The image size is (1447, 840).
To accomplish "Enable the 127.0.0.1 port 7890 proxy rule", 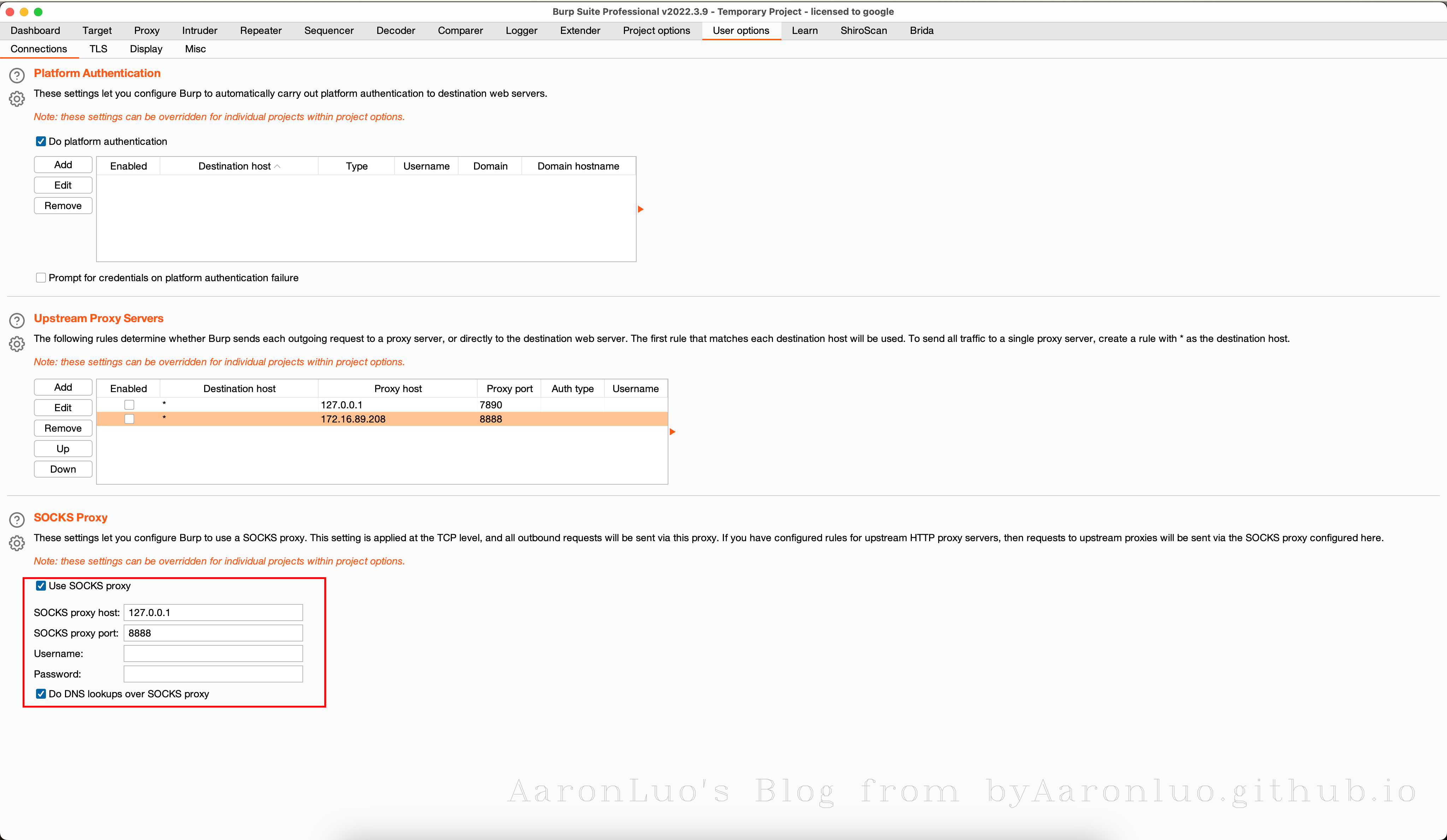I will click(x=129, y=405).
